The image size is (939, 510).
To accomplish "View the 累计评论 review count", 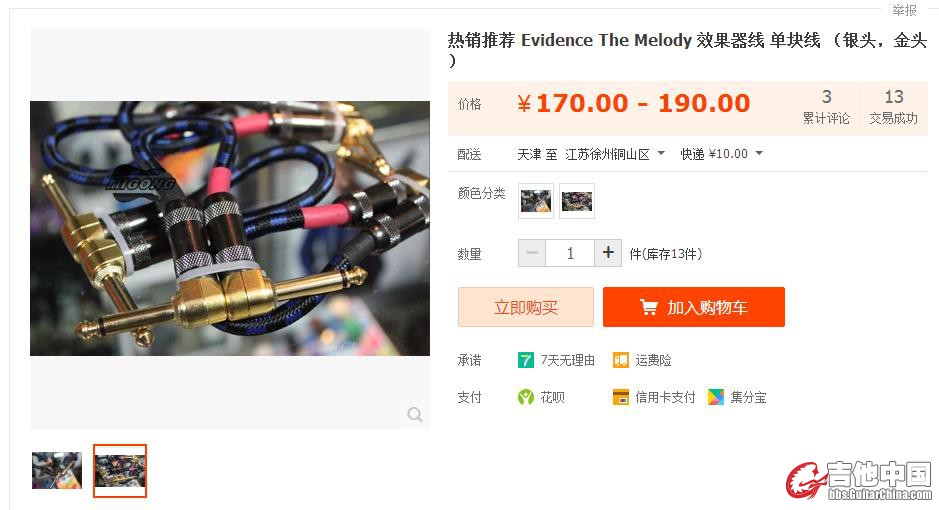I will (826, 107).
